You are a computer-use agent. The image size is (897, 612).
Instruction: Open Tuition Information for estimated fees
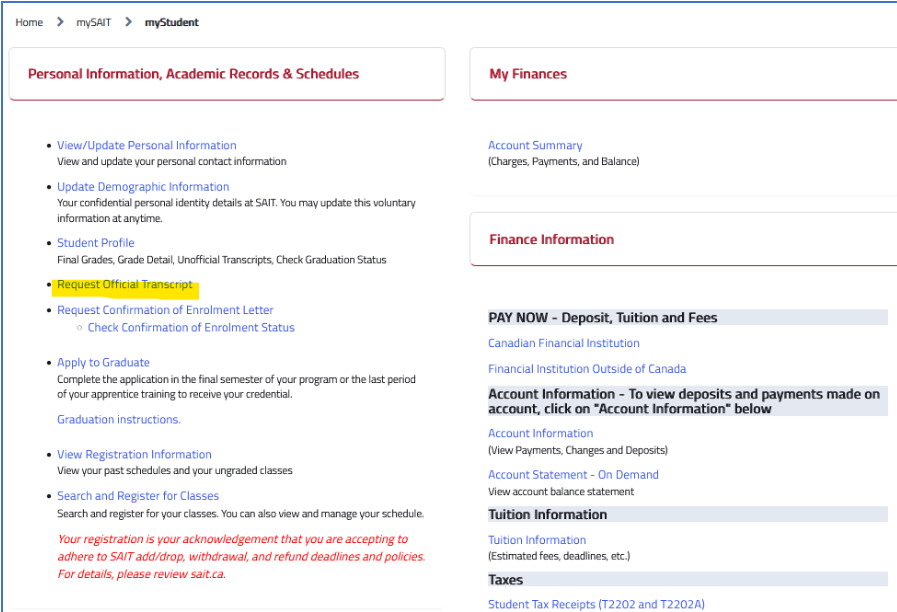536,539
